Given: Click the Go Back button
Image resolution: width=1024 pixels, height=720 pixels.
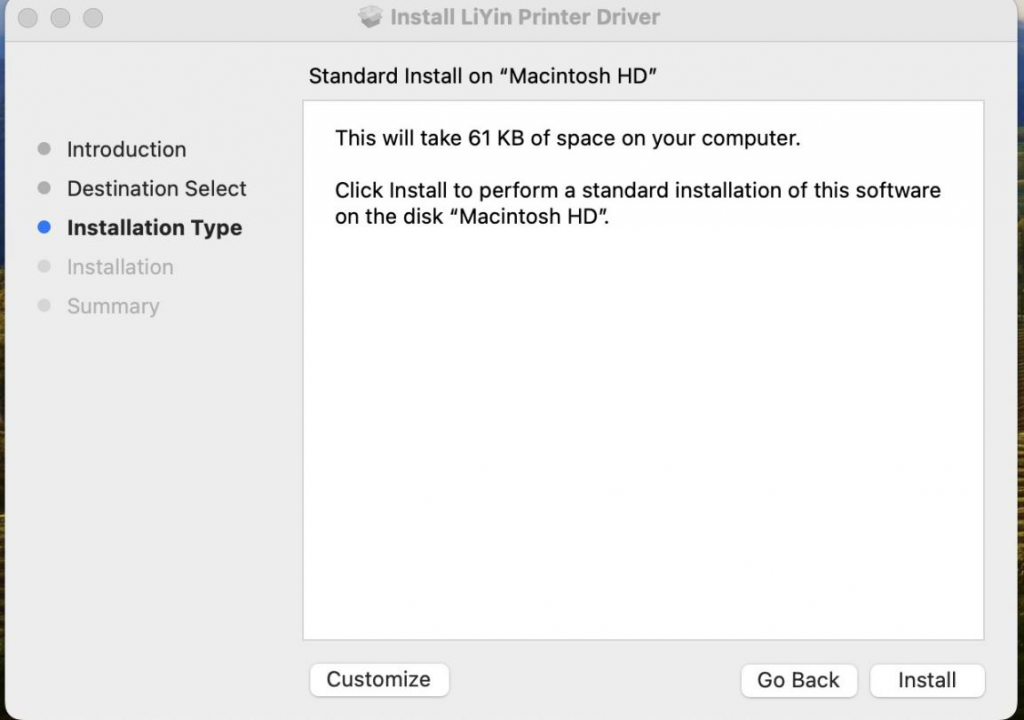Looking at the screenshot, I should pyautogui.click(x=798, y=680).
